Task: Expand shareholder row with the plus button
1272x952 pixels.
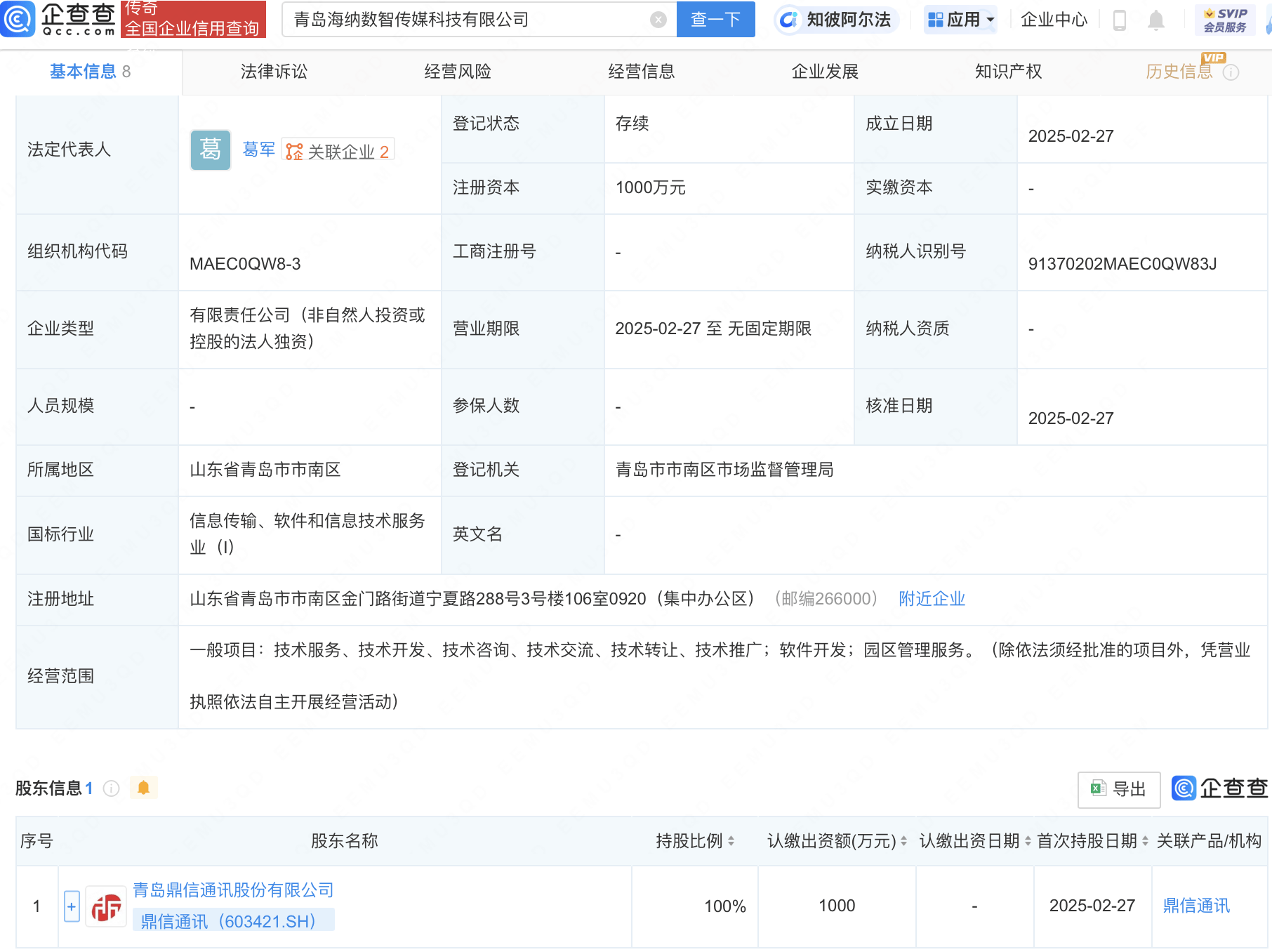Action: coord(72,906)
